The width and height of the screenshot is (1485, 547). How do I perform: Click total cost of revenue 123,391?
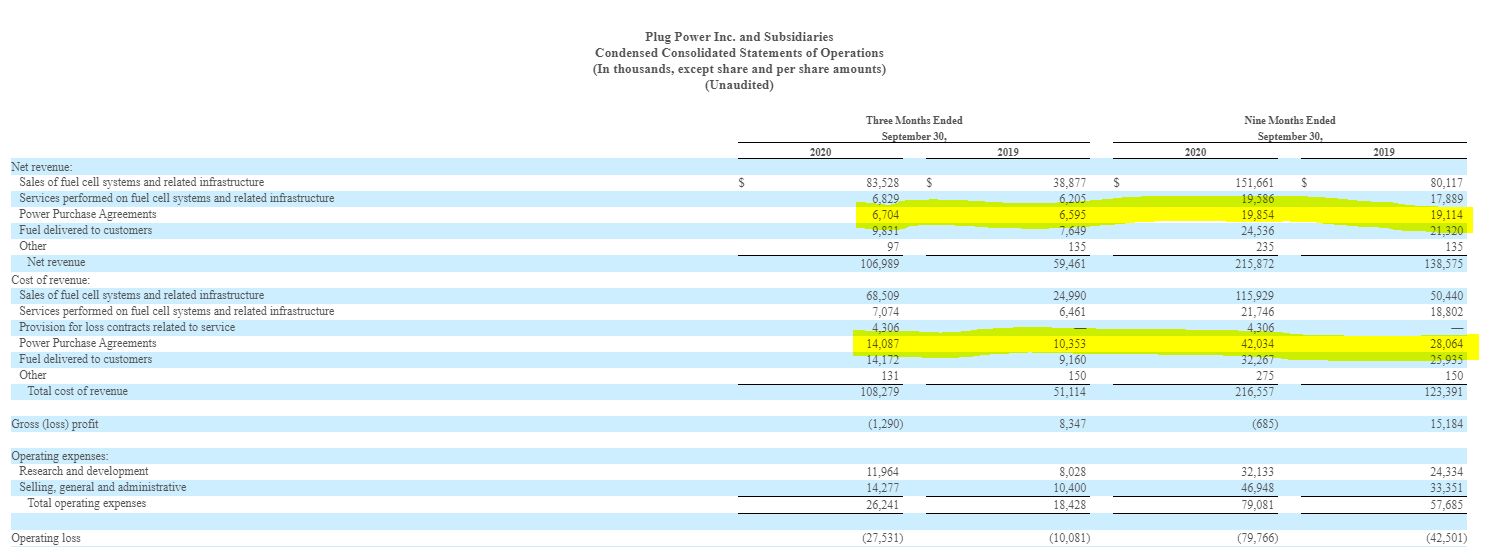(x=1444, y=391)
